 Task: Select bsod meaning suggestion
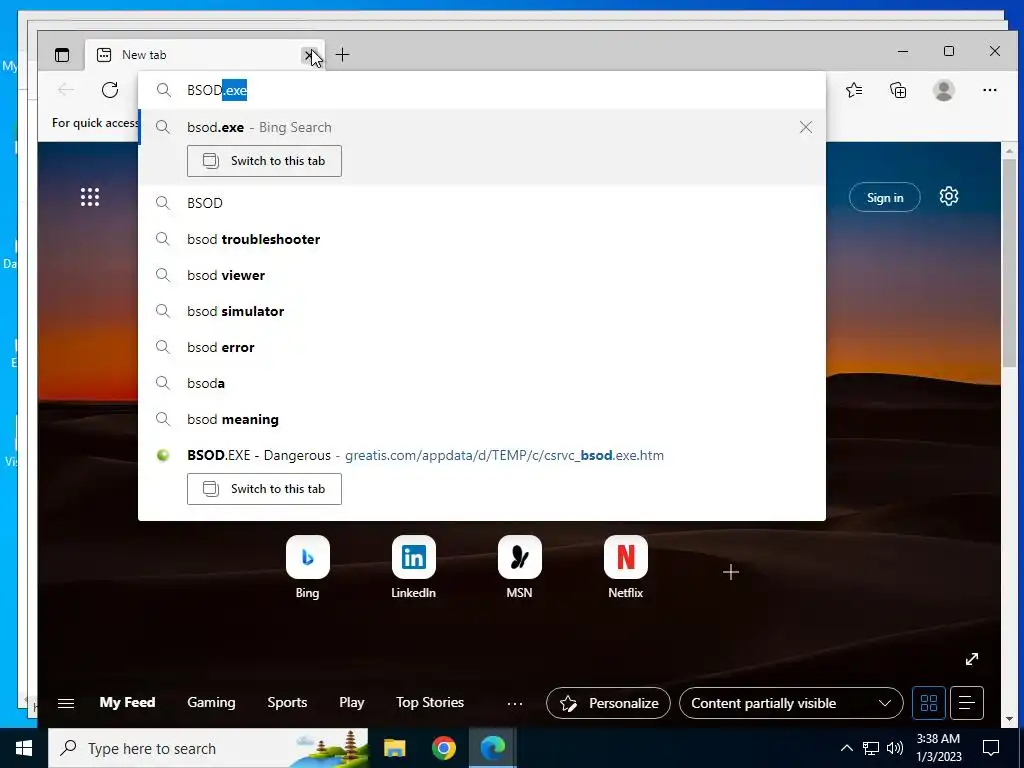pos(482,419)
